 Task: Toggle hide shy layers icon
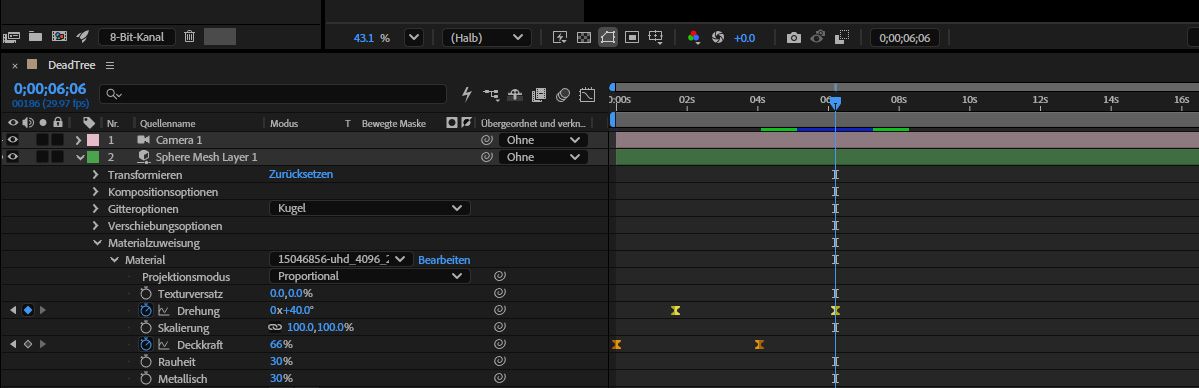coord(515,95)
